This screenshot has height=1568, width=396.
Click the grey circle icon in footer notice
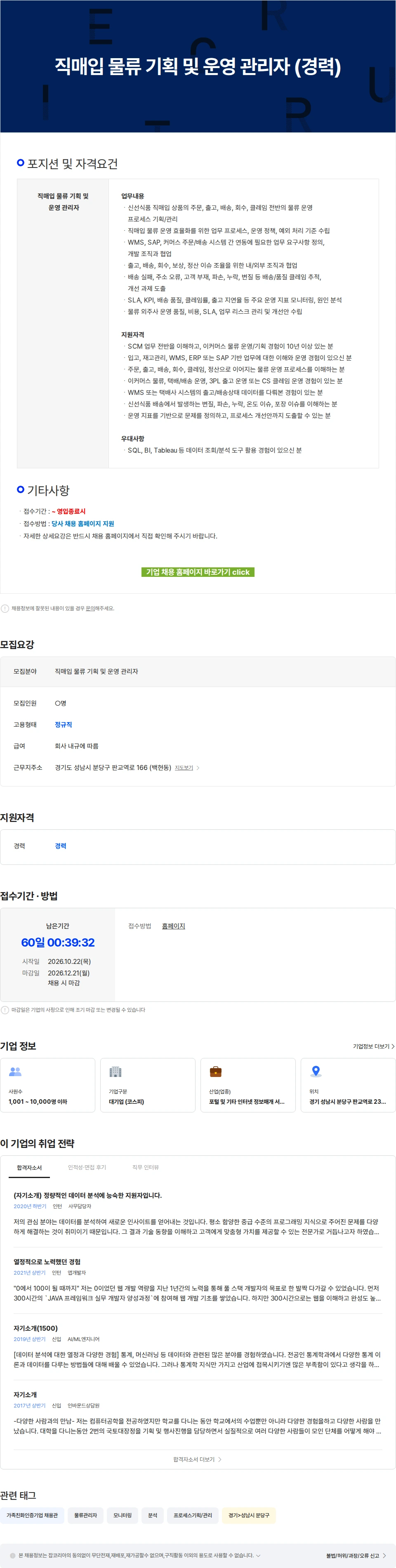pyautogui.click(x=13, y=1555)
